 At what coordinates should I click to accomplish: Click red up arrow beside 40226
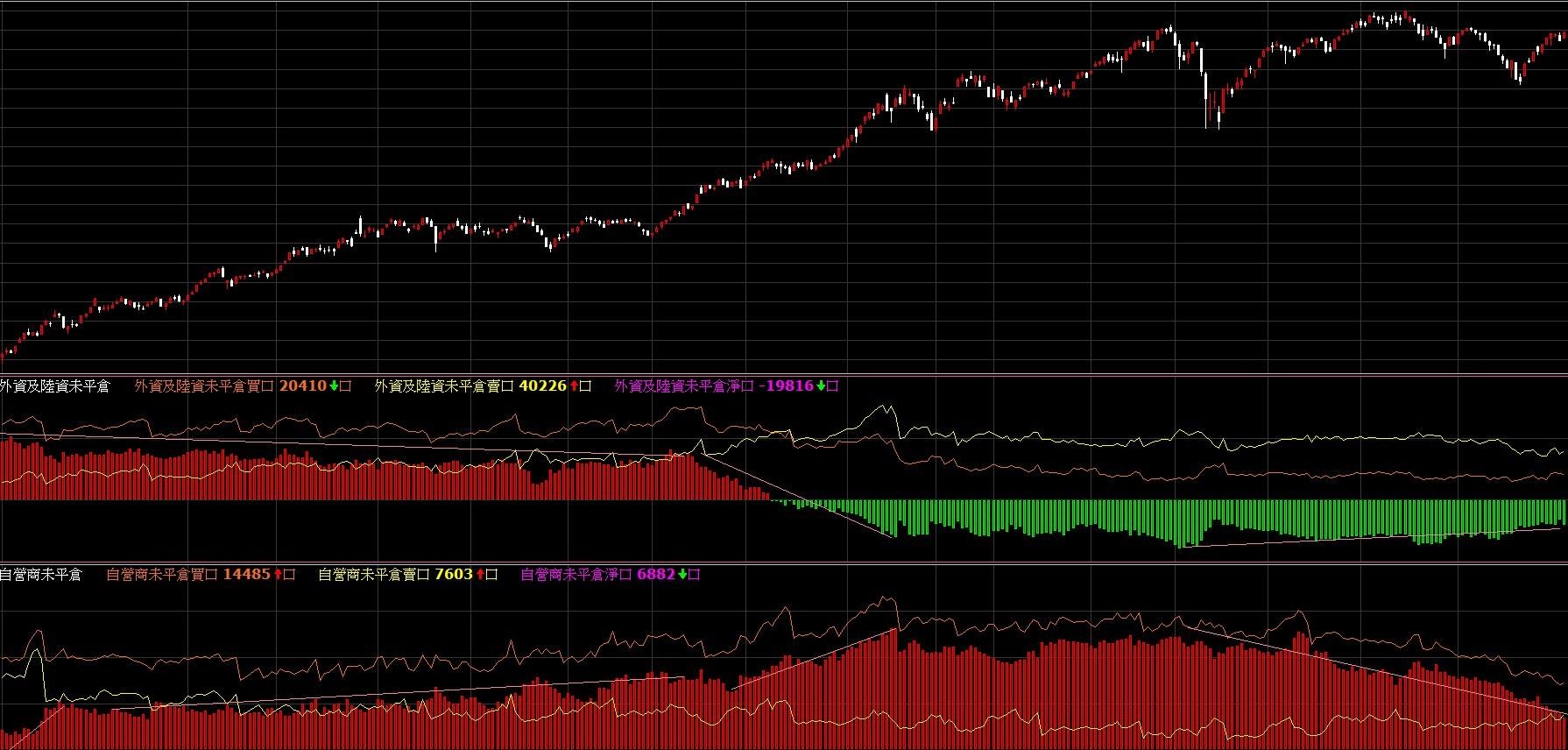pyautogui.click(x=574, y=386)
